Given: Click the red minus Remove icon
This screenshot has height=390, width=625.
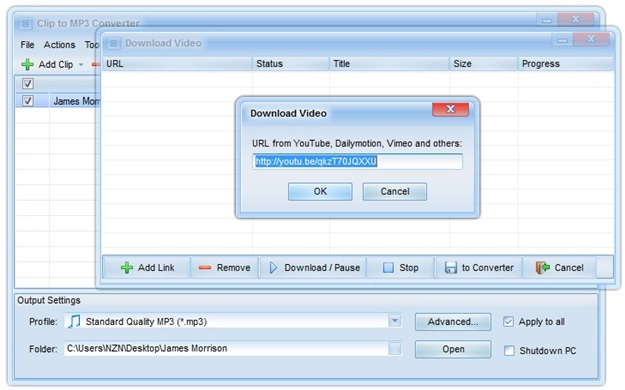Looking at the screenshot, I should [x=205, y=268].
